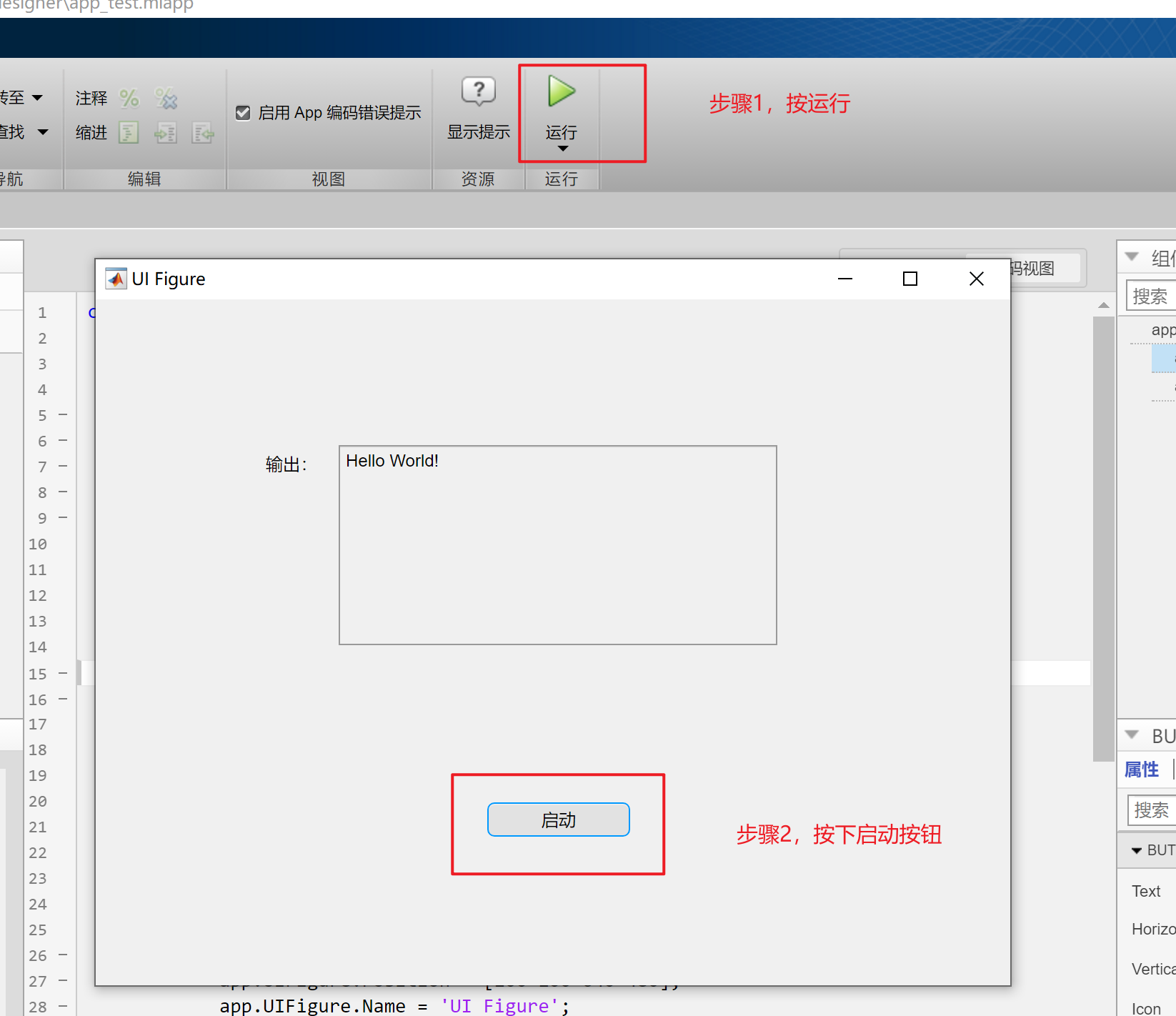
Task: Click the 显示提示 question-mark icon
Action: coord(477,91)
